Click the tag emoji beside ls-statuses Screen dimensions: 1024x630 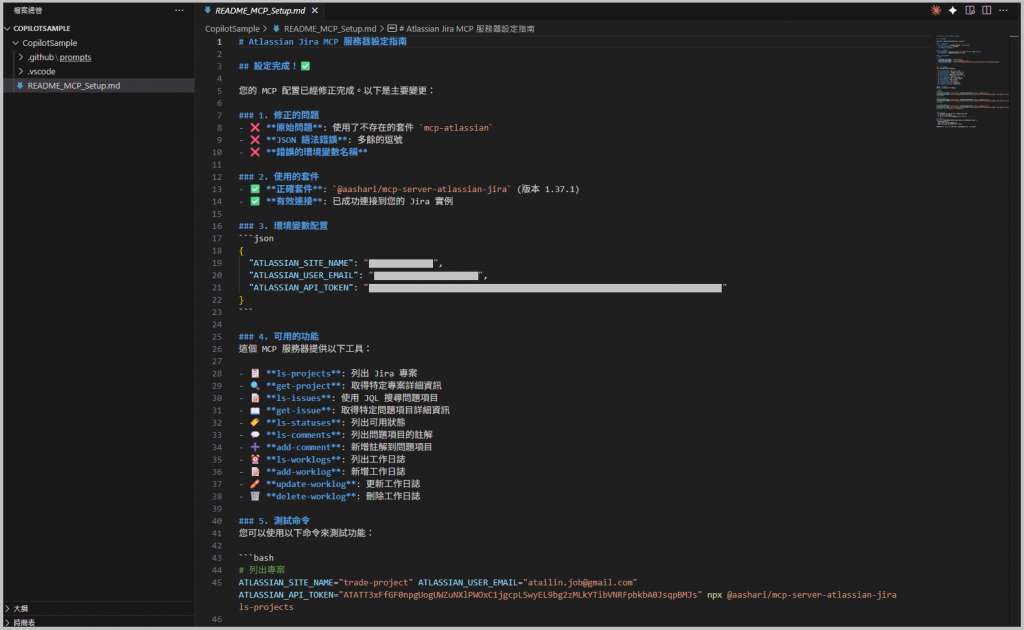coord(255,423)
